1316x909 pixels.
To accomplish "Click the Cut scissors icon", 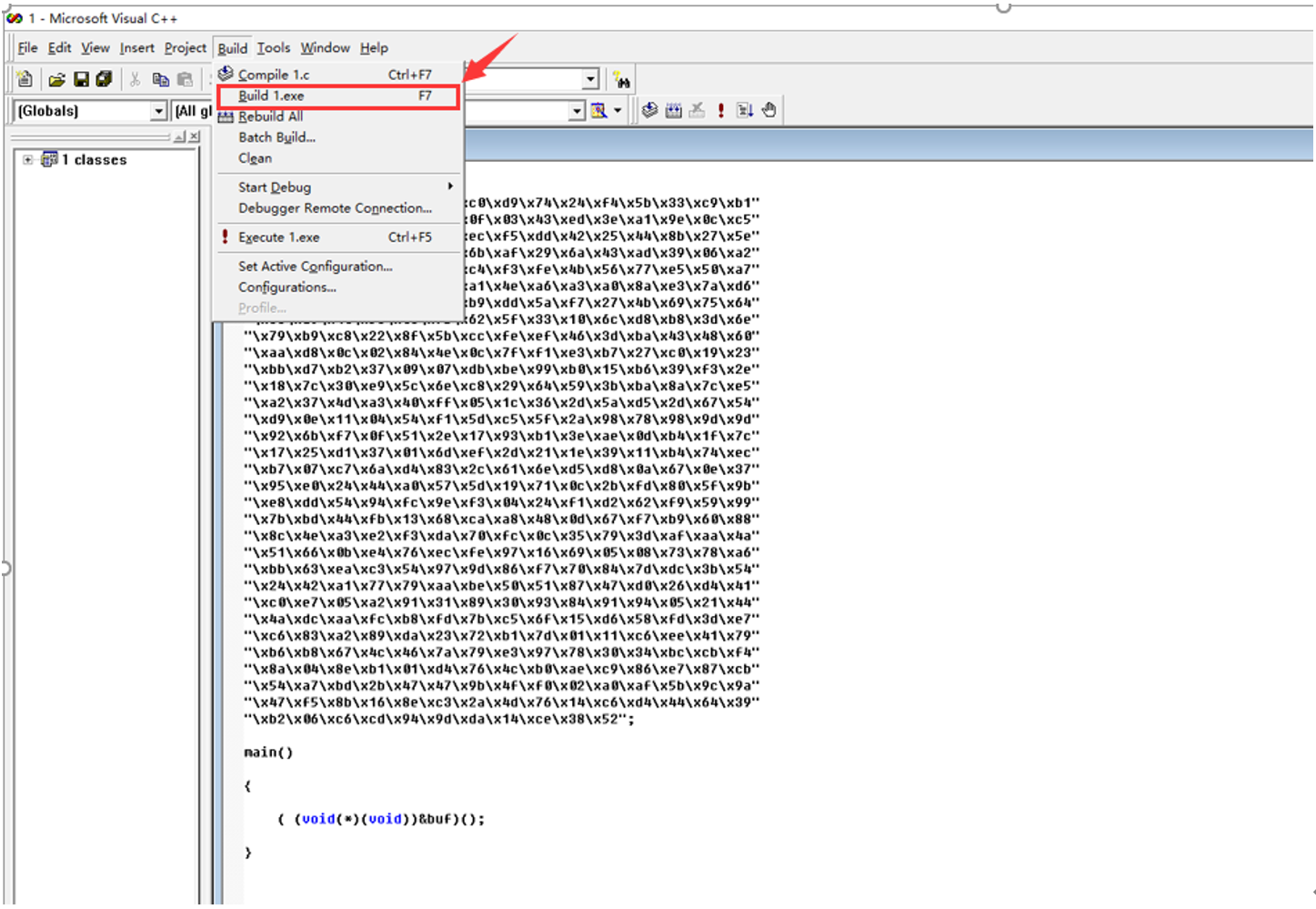I will (x=135, y=80).
